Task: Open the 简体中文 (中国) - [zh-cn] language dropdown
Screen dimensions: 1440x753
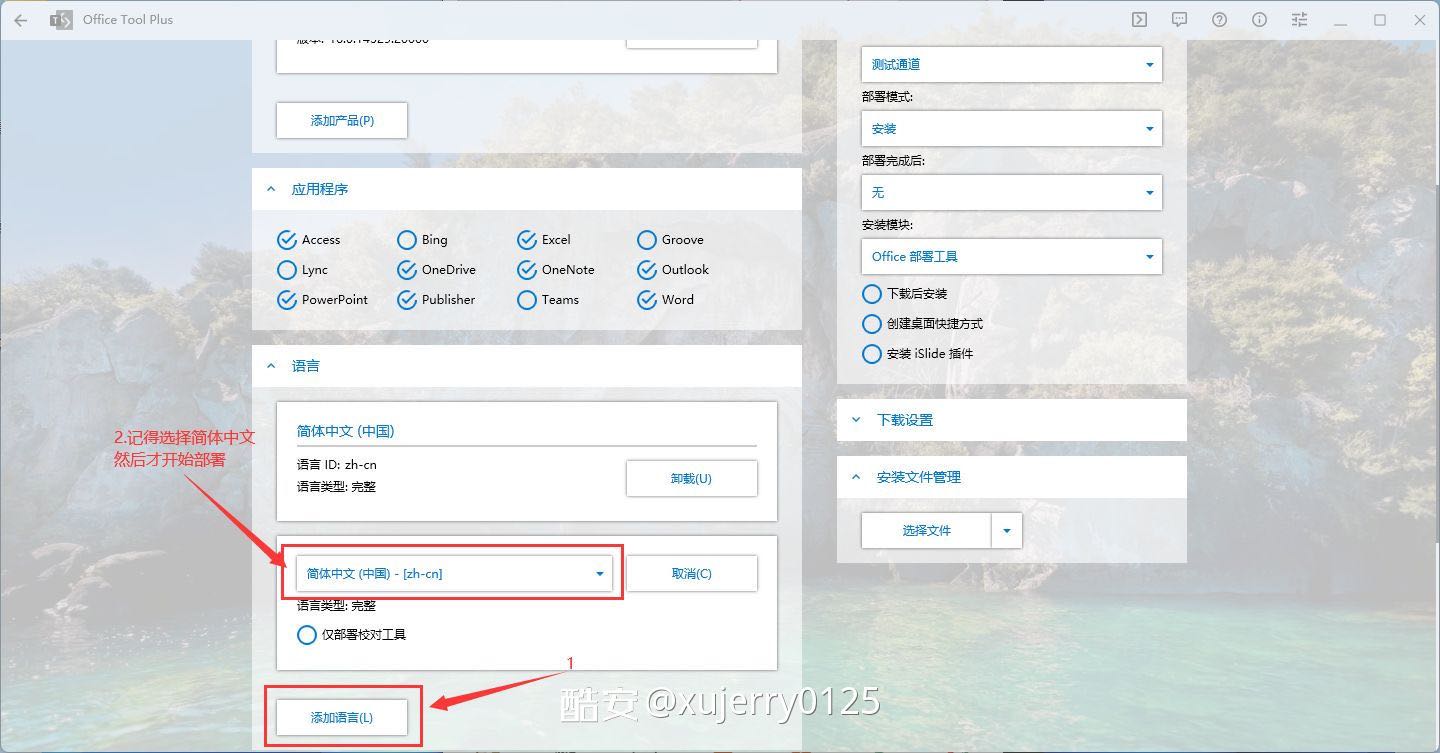Action: pos(454,574)
